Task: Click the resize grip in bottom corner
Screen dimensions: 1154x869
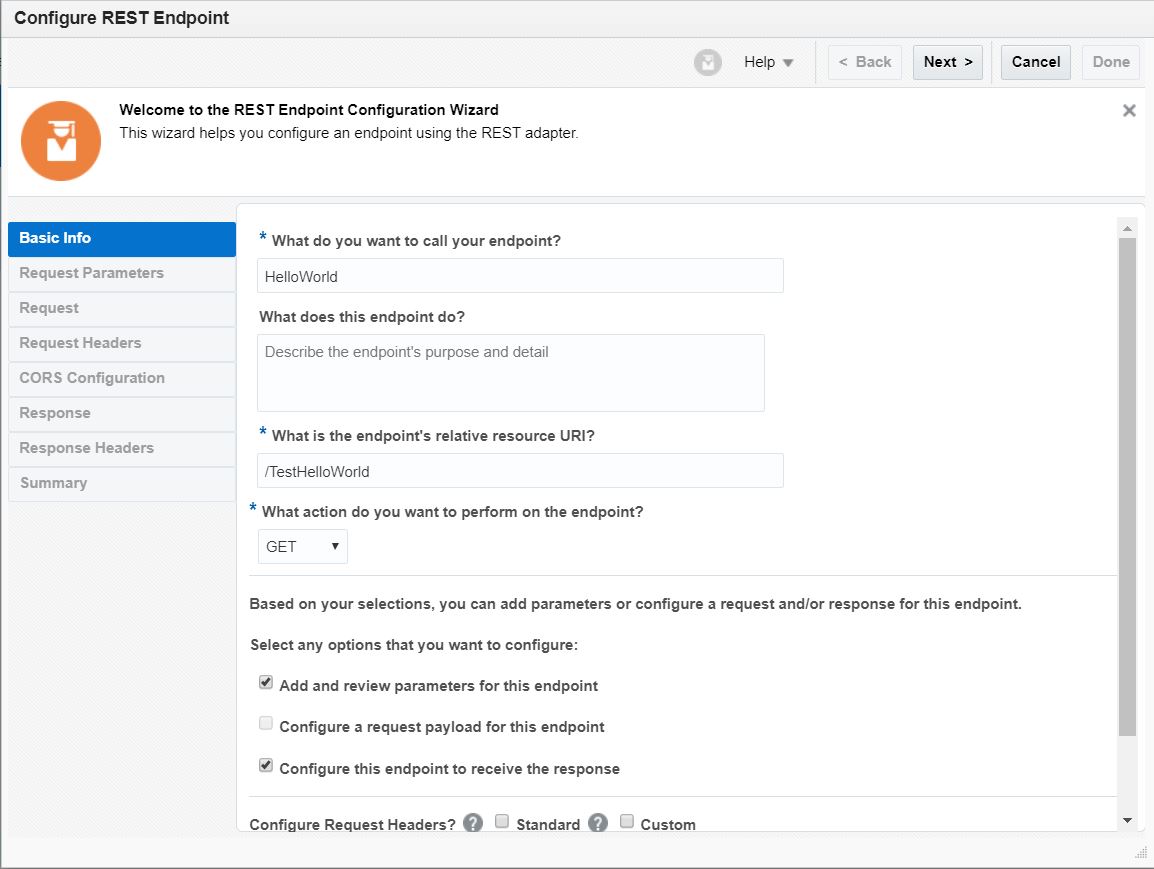Action: (1141, 852)
